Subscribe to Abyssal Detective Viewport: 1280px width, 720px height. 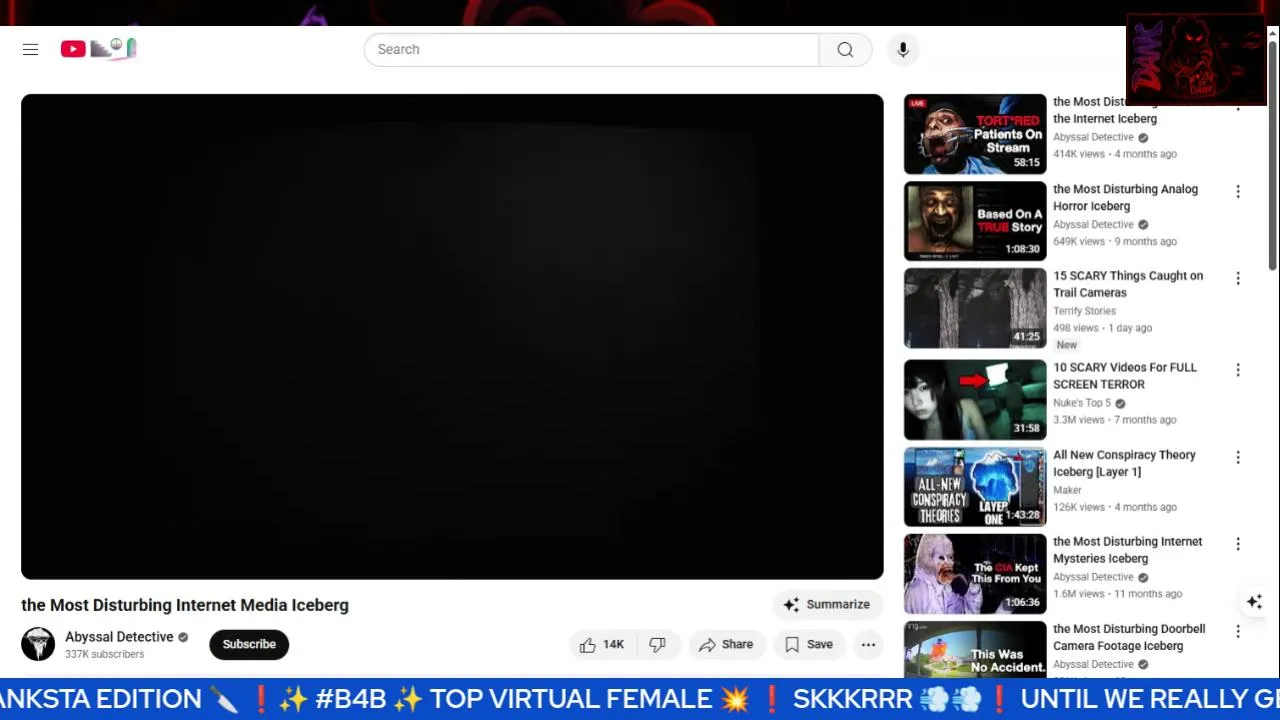[x=249, y=644]
